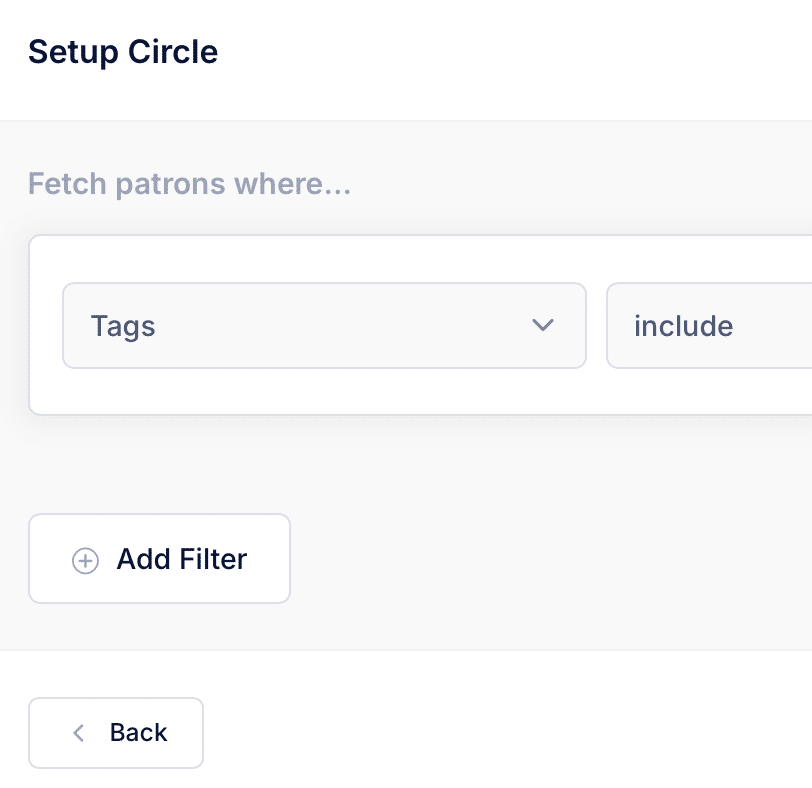Click the white filter row card's left padding
The height and width of the screenshot is (788, 812).
coord(46,325)
